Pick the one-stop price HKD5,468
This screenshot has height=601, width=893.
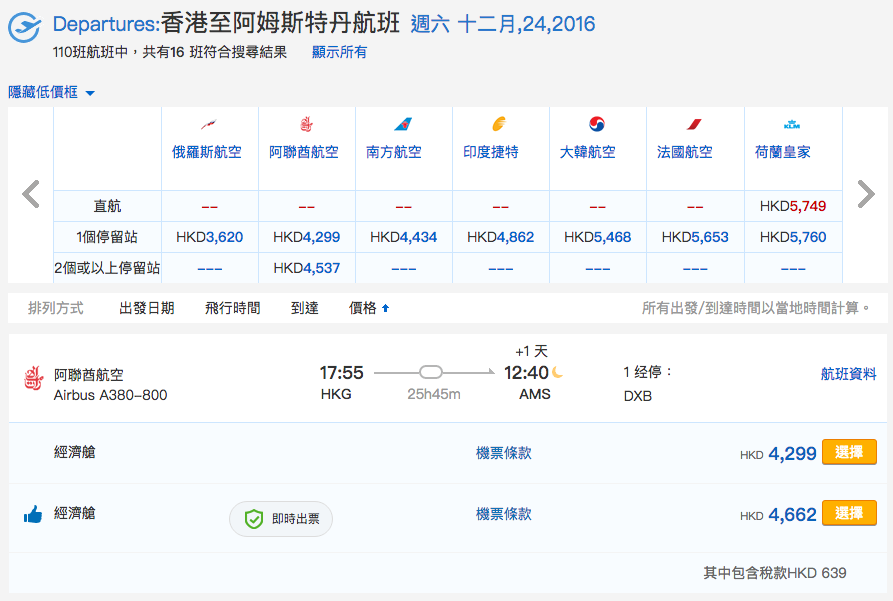pos(597,237)
